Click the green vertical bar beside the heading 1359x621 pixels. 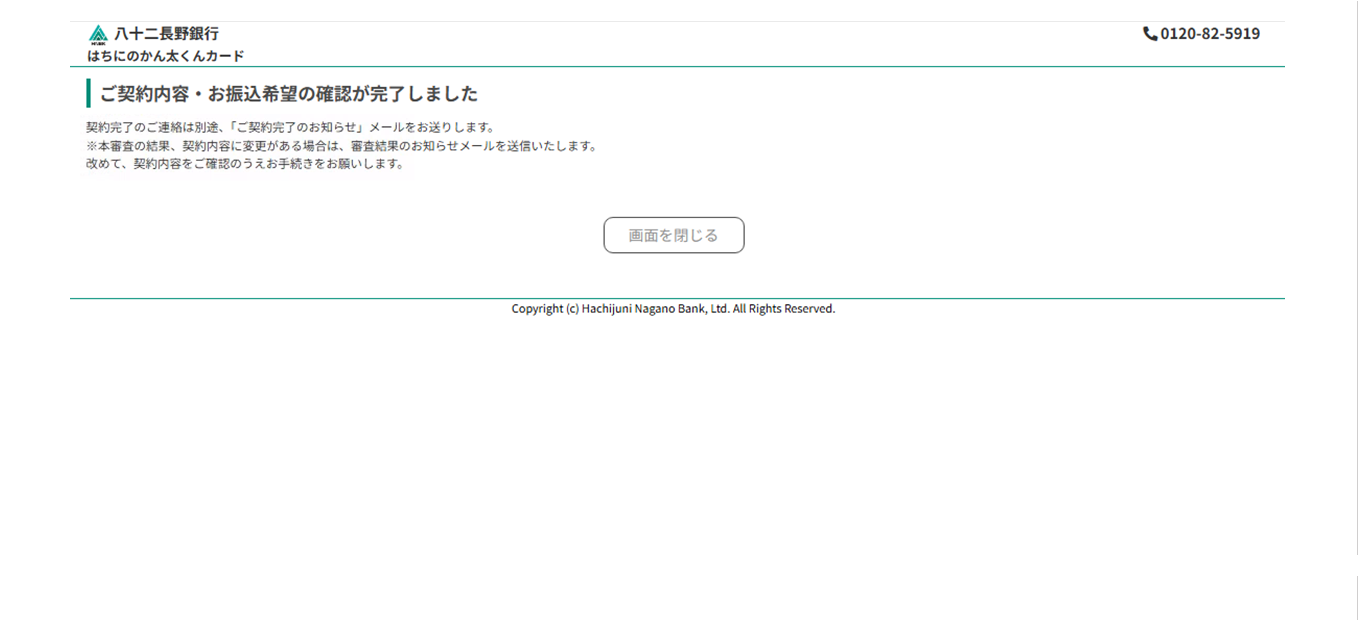[88, 94]
